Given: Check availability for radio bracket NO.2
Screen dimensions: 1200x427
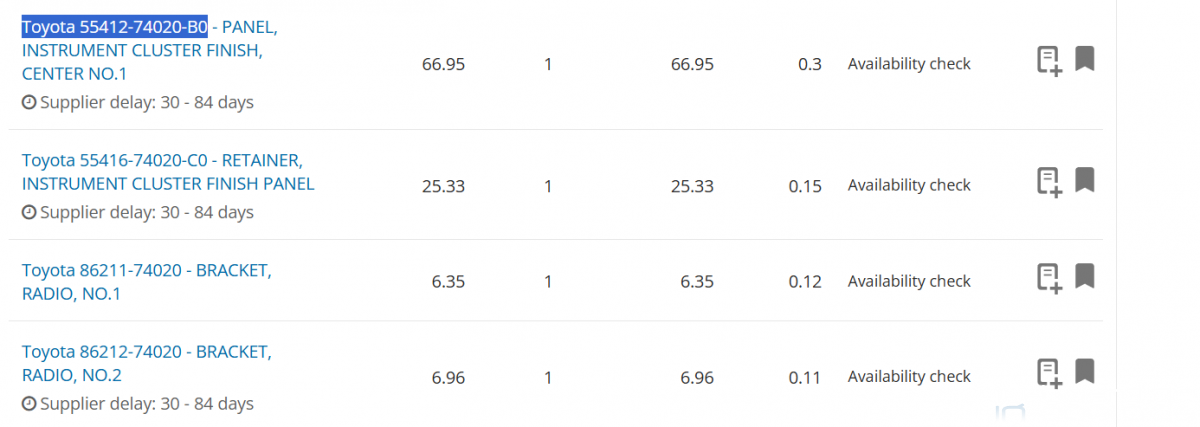Looking at the screenshot, I should click(x=909, y=377).
